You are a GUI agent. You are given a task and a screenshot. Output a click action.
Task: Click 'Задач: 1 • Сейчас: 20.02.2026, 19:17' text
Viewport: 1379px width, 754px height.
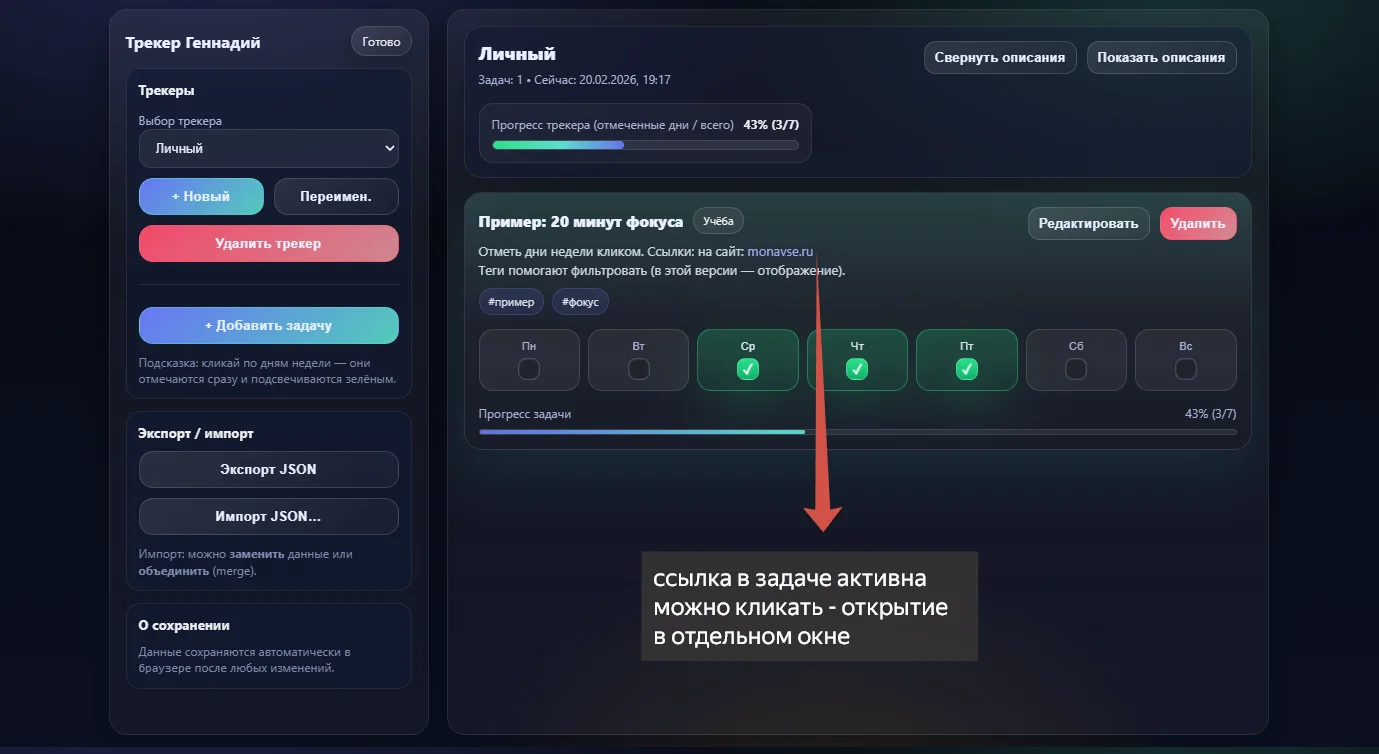tap(575, 79)
